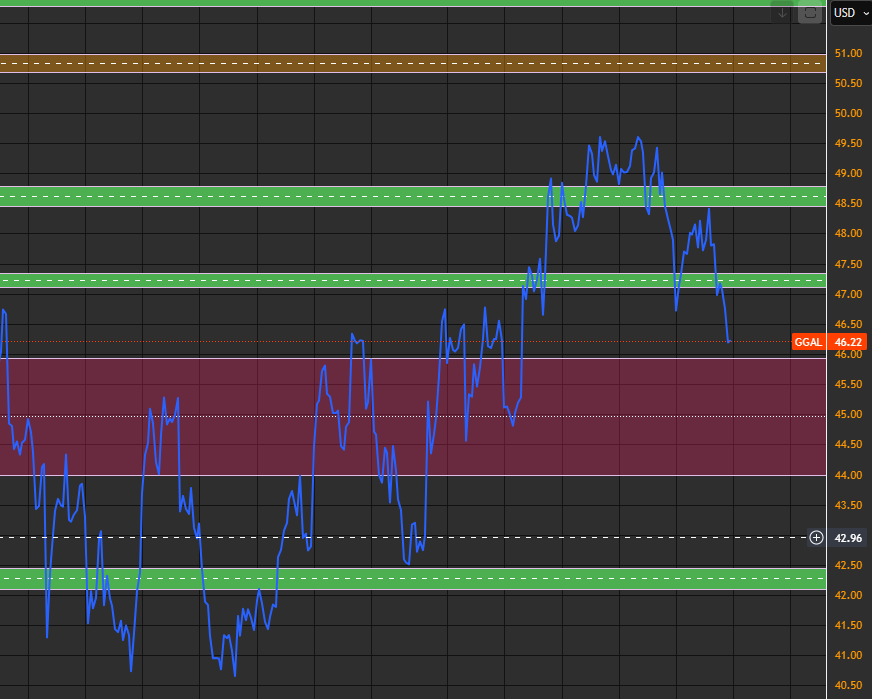Select the green band near 47.25

point(413,280)
